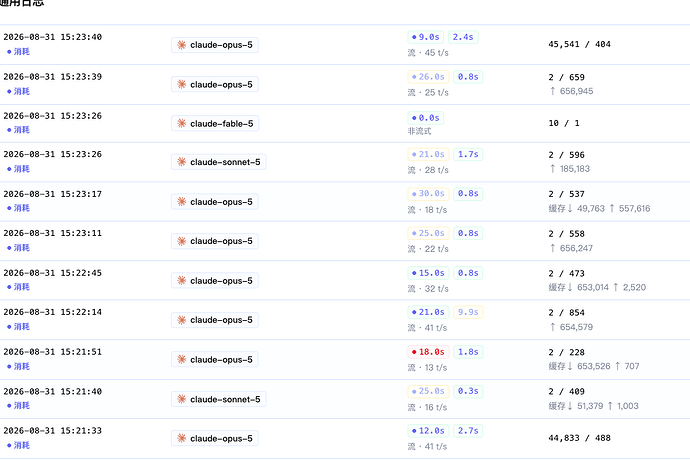Click 消耗 type label under 15:23:40
690x460 pixels.
18,52
